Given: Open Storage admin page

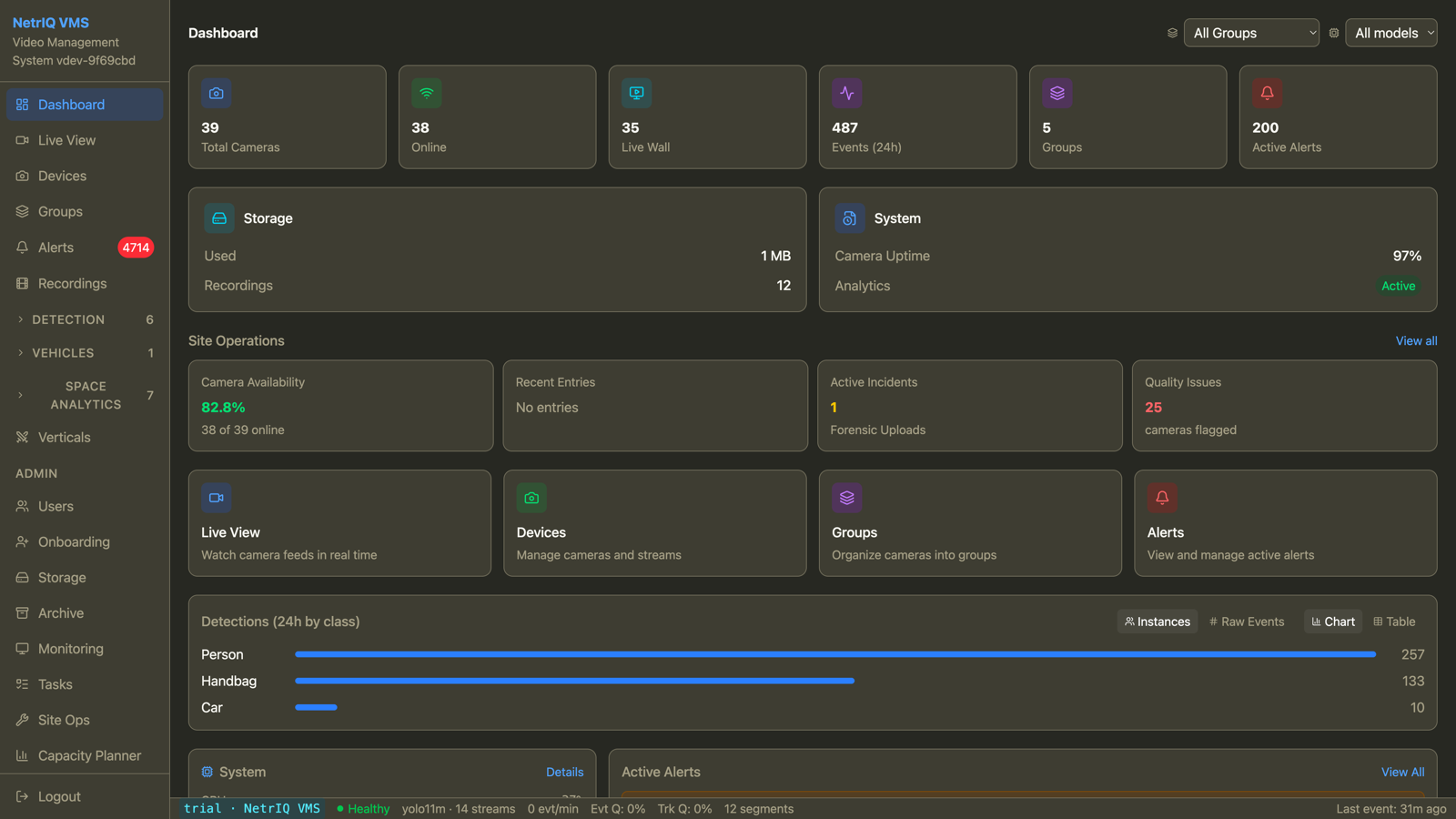Looking at the screenshot, I should tap(85, 577).
